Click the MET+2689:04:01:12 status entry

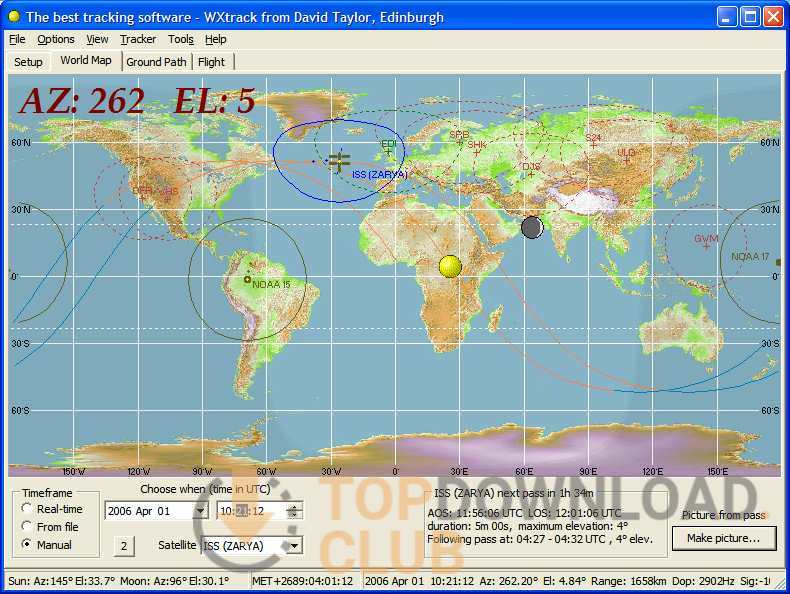(302, 581)
